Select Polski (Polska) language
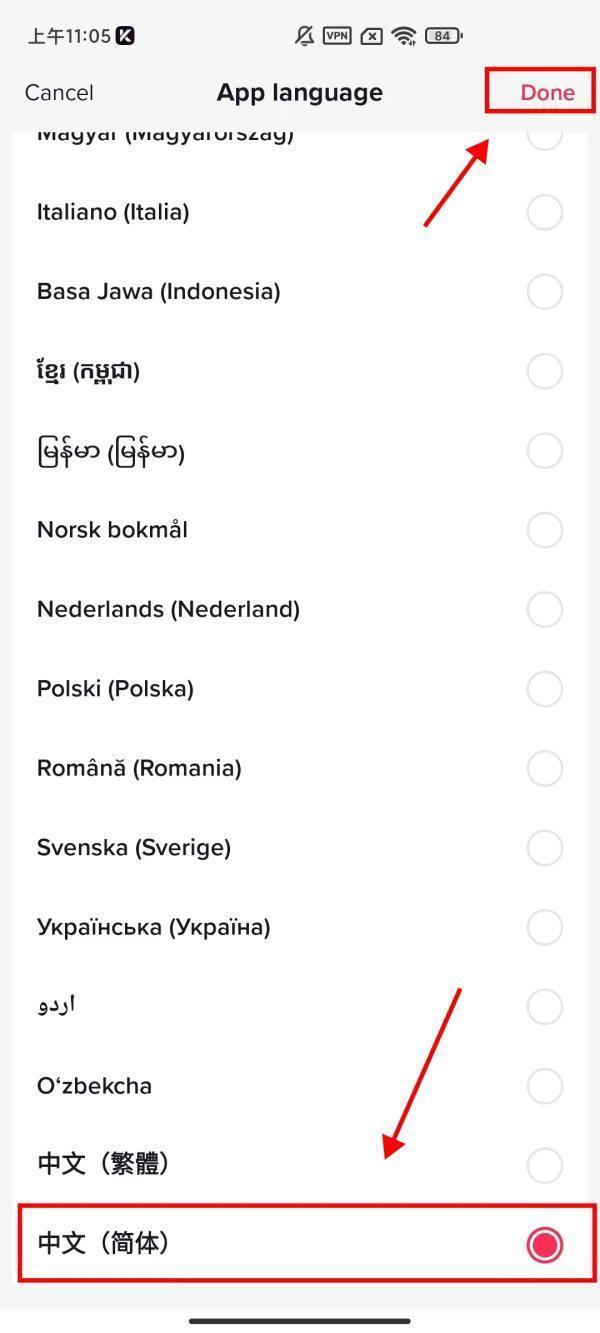600x1333 pixels. coord(300,688)
